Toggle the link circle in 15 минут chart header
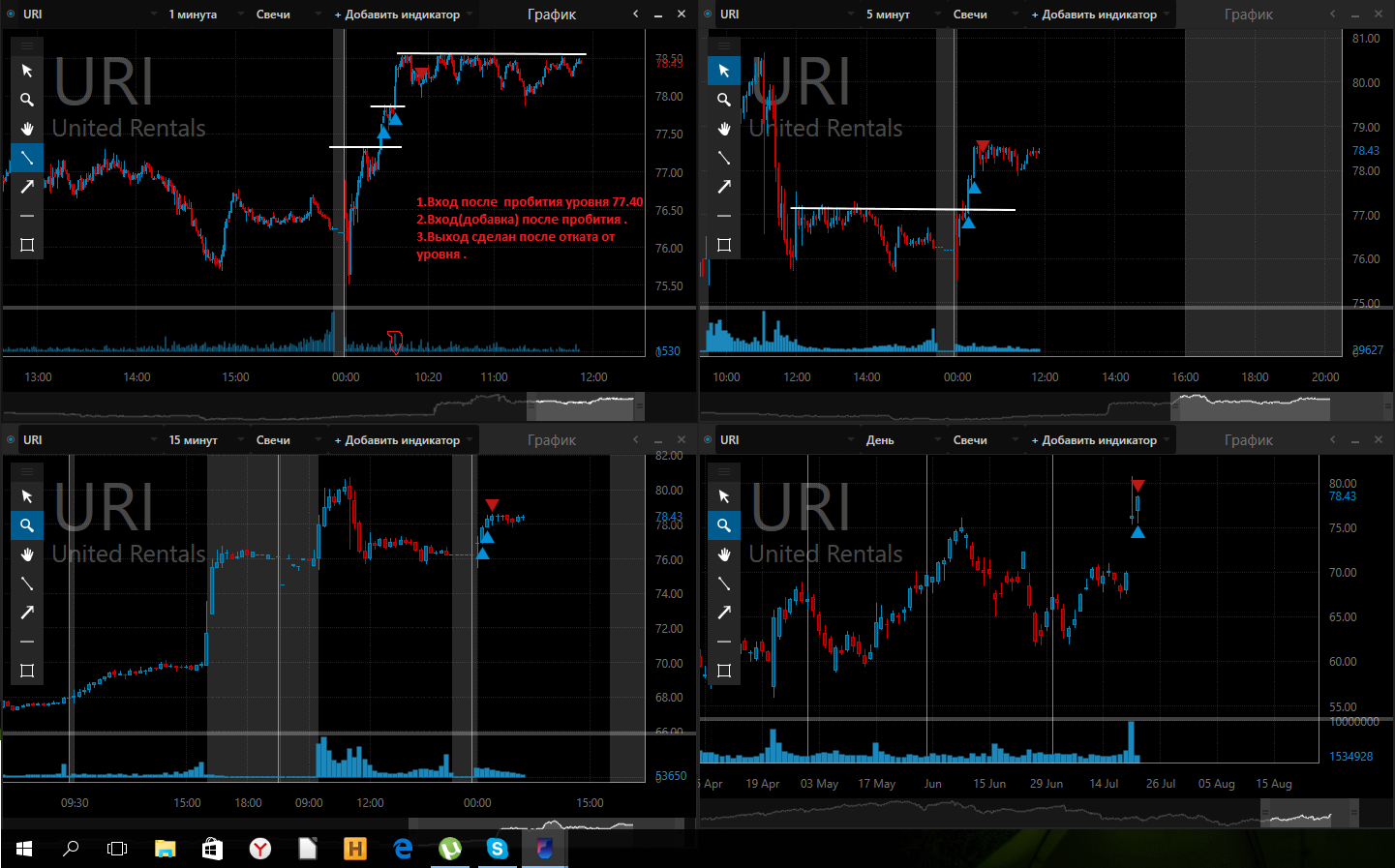1395x868 pixels. pyautogui.click(x=11, y=440)
